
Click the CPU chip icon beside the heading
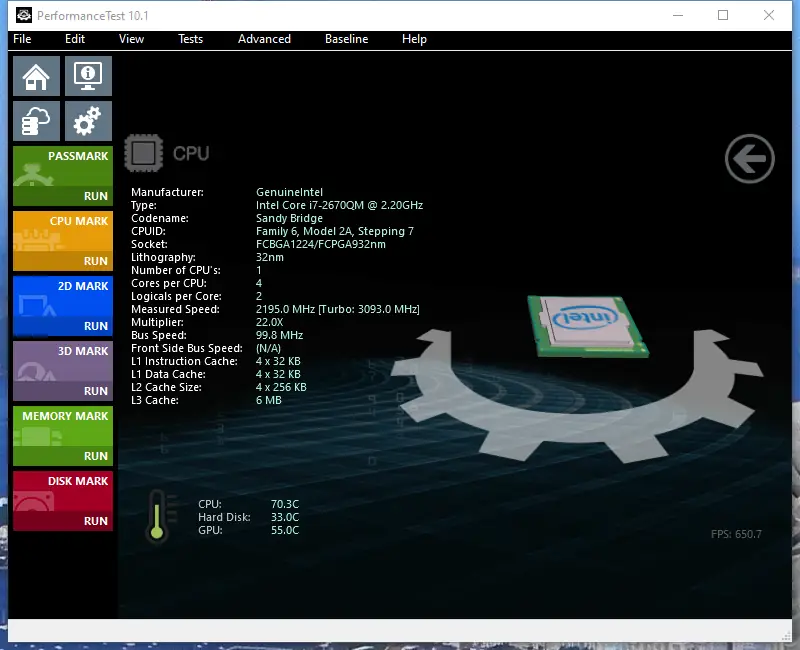pyautogui.click(x=144, y=153)
